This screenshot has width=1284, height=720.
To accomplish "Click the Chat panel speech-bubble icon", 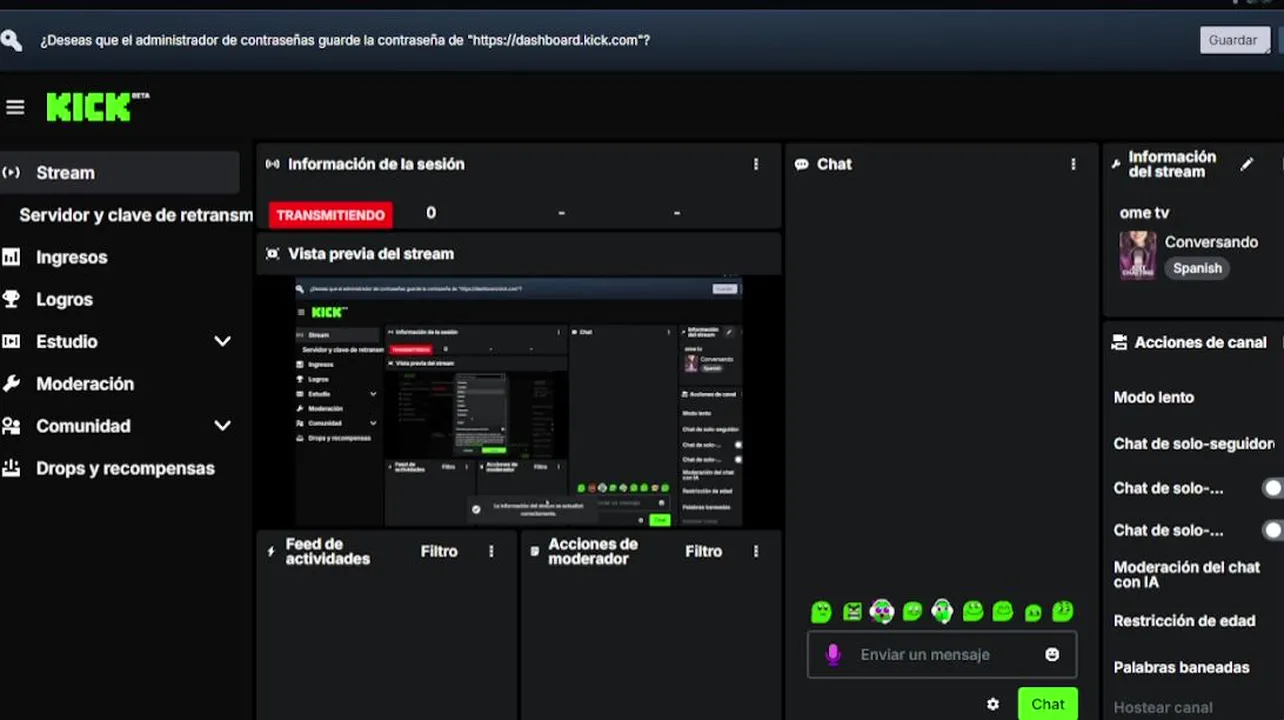I will tap(801, 164).
